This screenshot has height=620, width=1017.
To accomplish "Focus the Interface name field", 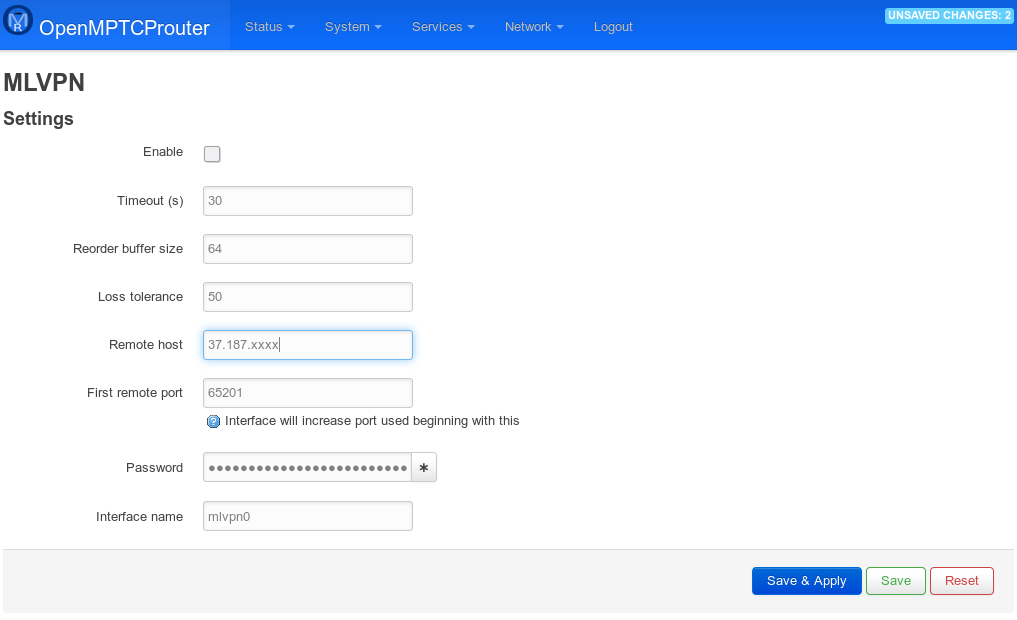I will [x=308, y=516].
